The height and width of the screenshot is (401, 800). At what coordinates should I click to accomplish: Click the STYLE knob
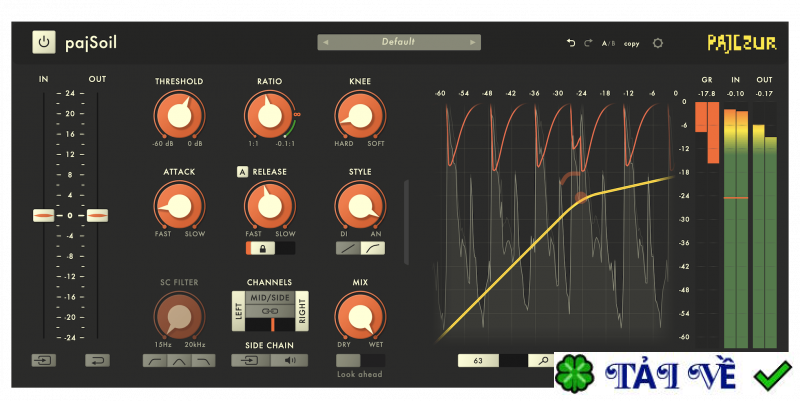[x=360, y=206]
